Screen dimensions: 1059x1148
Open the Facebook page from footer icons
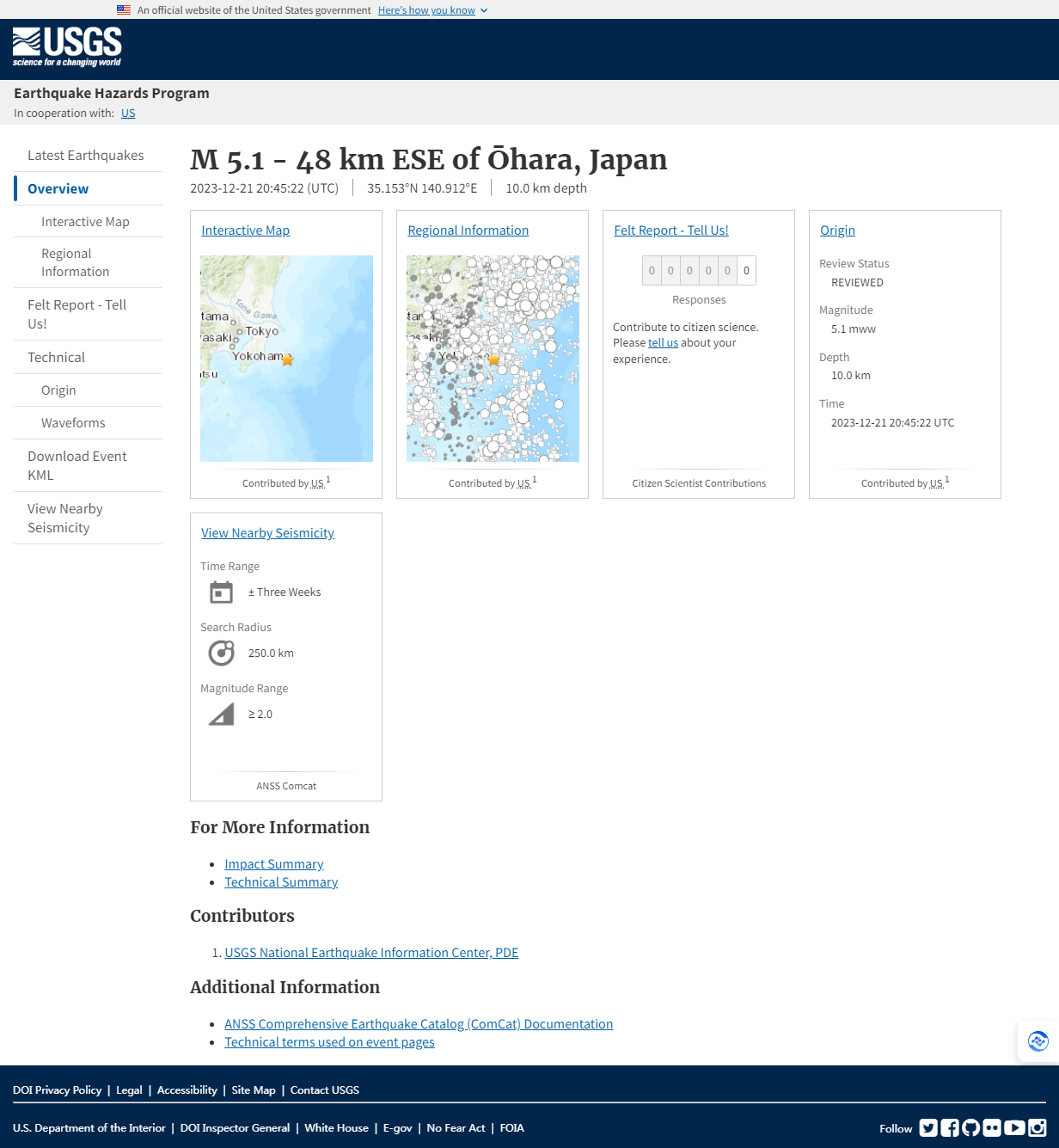[950, 1127]
